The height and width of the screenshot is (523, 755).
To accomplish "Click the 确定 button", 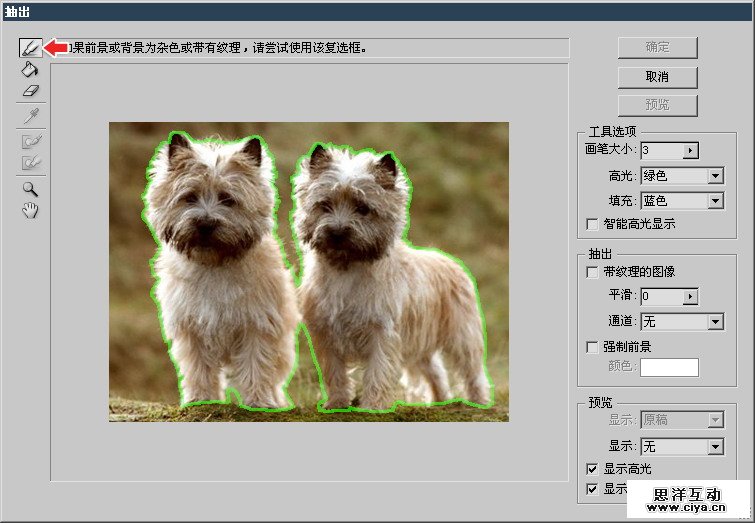I will pos(657,48).
